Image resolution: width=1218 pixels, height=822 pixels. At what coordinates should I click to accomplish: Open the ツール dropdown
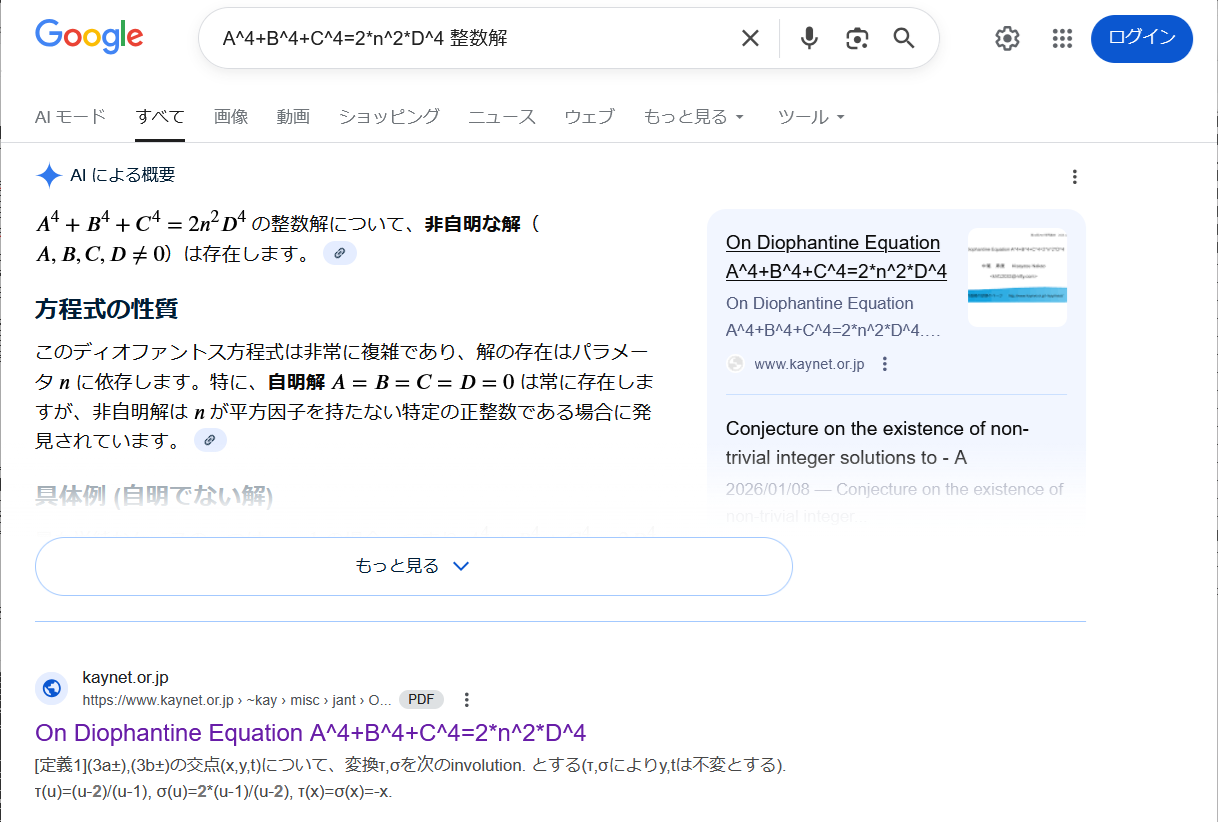[x=811, y=117]
